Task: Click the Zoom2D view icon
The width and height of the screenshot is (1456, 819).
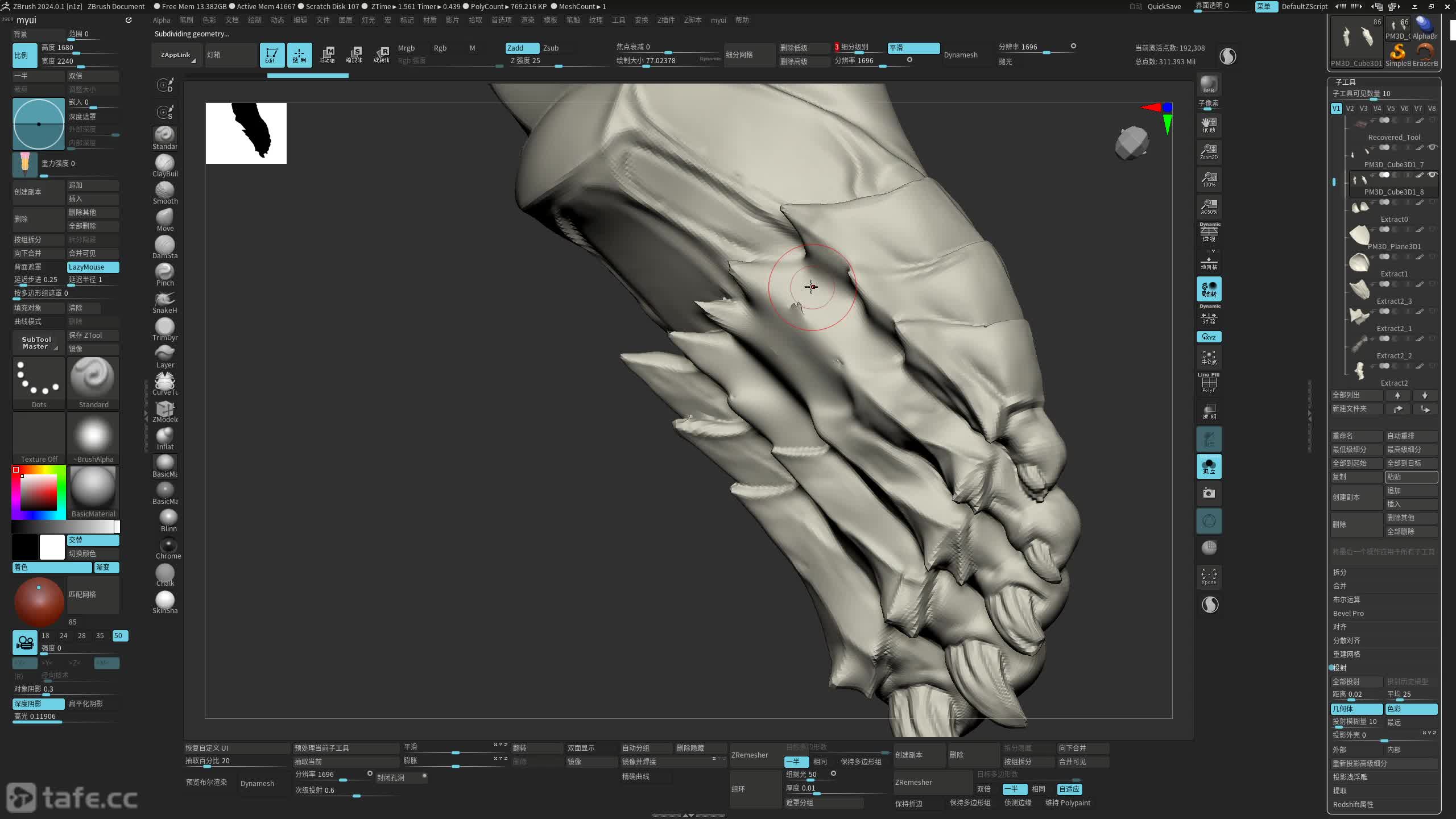Action: tap(1209, 151)
